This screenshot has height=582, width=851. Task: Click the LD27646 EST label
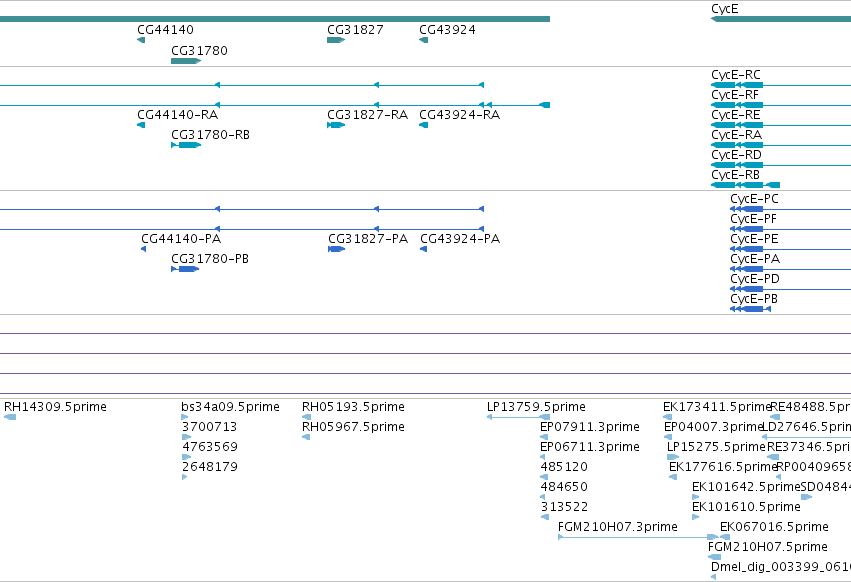(806, 427)
